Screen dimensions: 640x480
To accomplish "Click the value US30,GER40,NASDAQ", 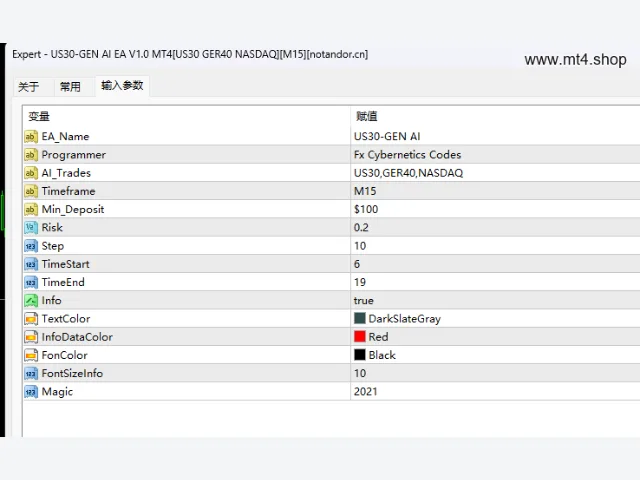I will tap(408, 173).
